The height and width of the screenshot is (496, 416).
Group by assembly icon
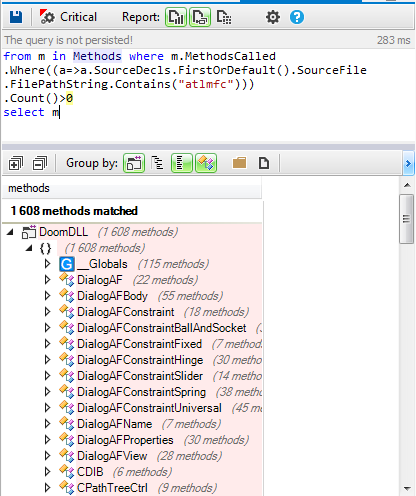coord(134,163)
